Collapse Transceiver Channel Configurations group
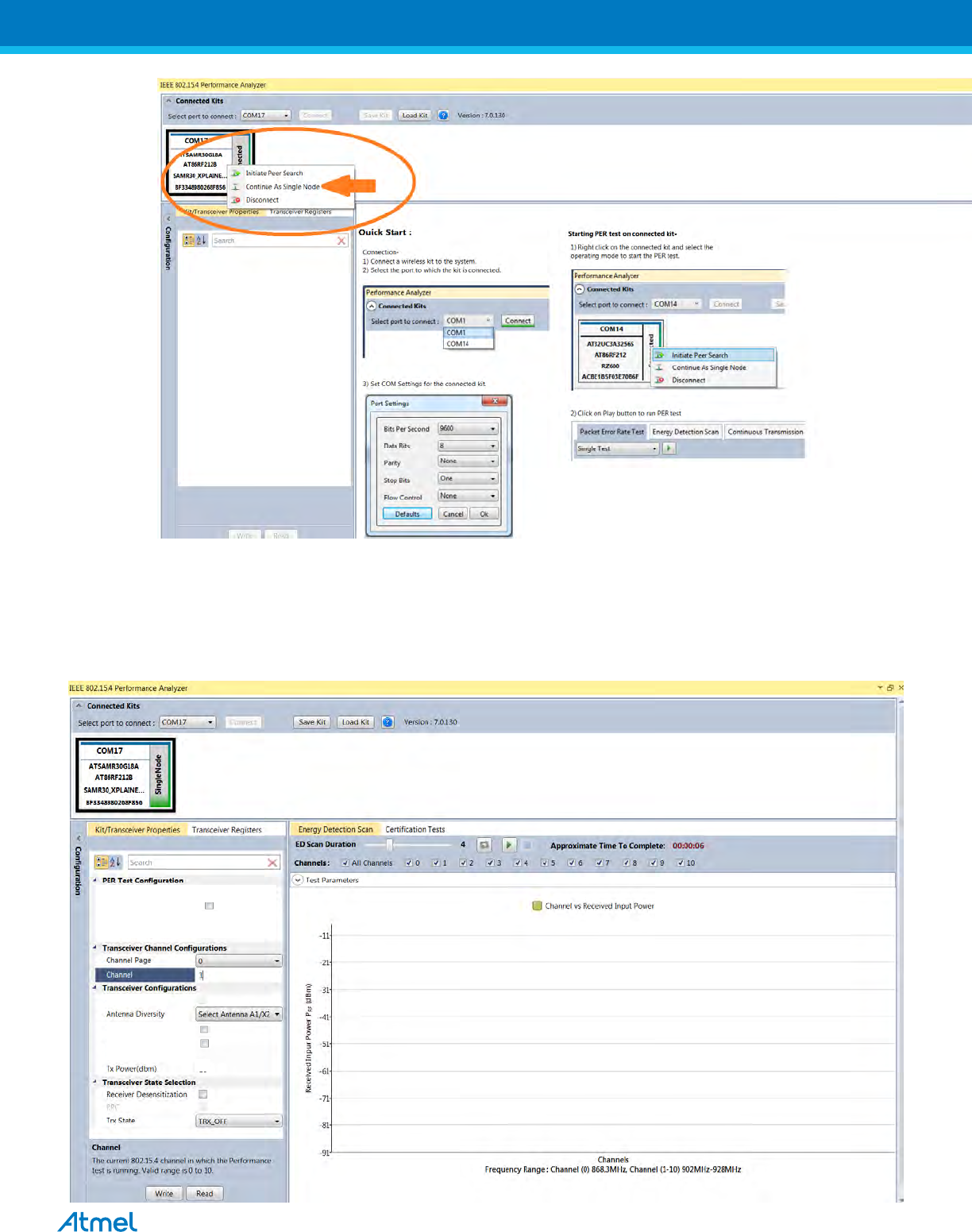This screenshot has height=1232, width=972. (x=95, y=948)
